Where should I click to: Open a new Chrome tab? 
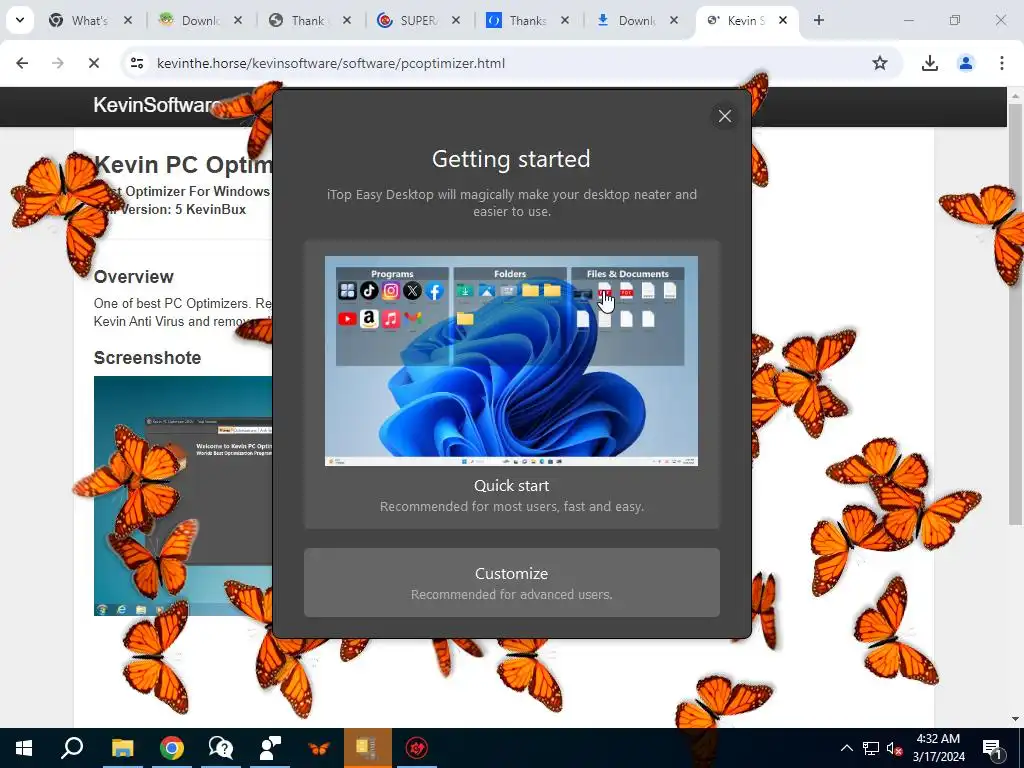(819, 20)
